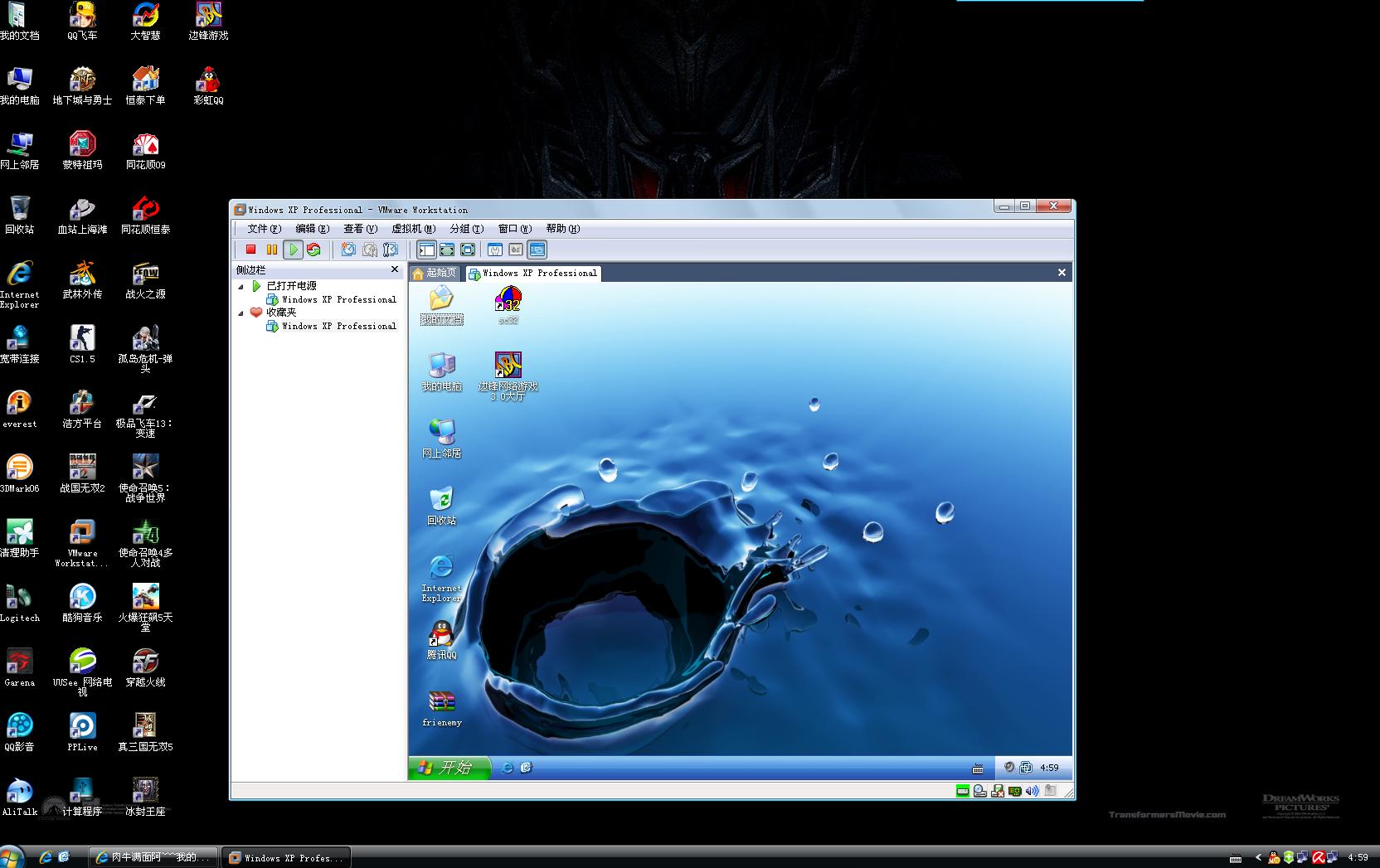Close the current VM tab
Viewport: 1380px width, 868px height.
[x=1062, y=273]
